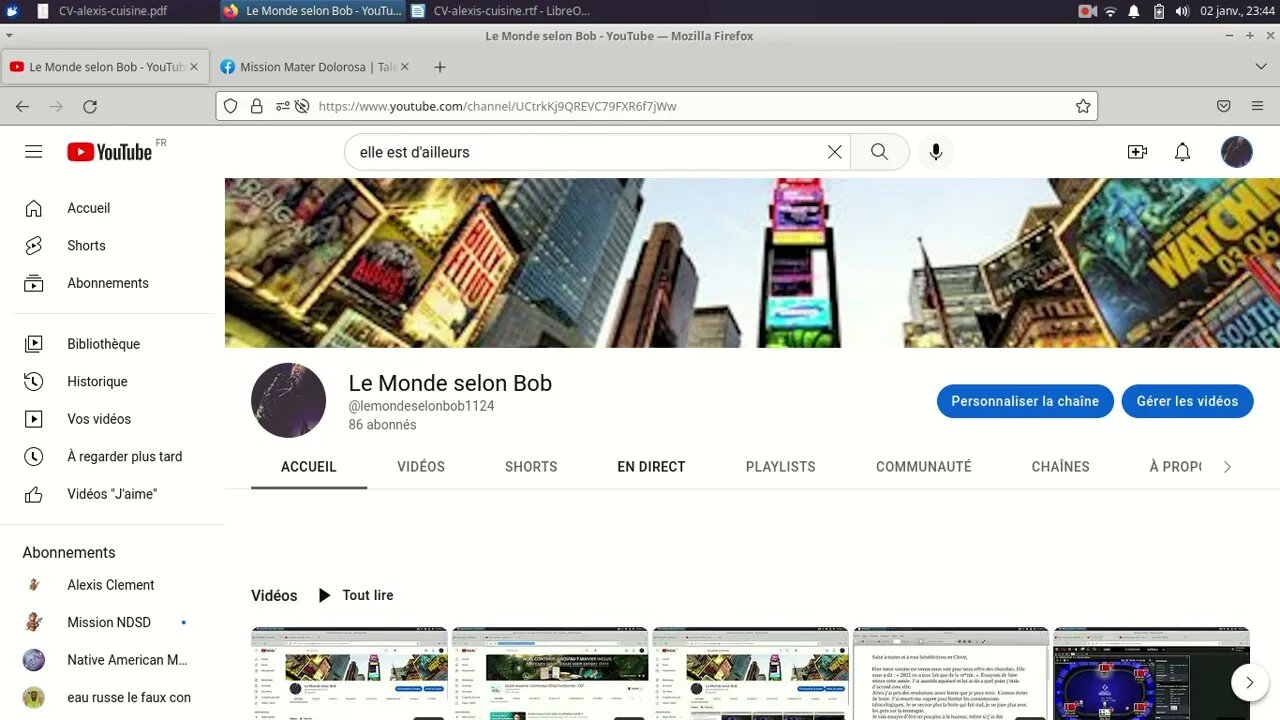Show site security padlock info

click(257, 106)
